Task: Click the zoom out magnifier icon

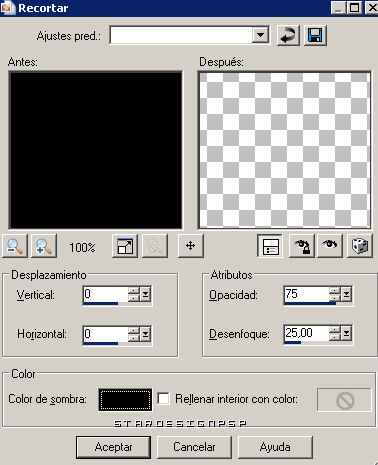Action: click(x=15, y=246)
